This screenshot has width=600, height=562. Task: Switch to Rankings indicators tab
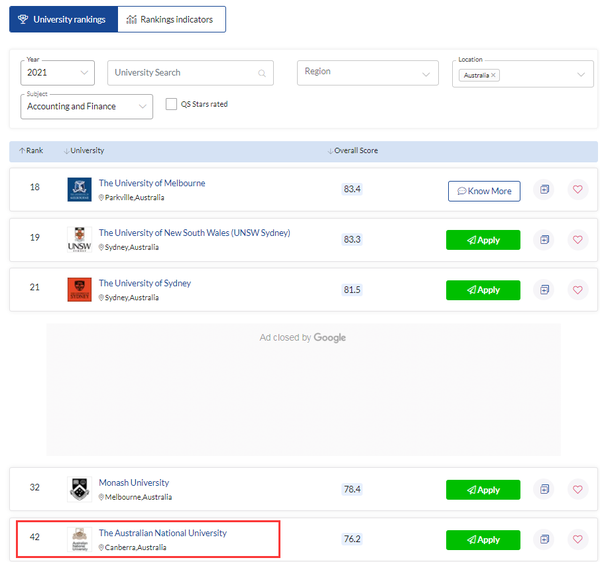pos(171,20)
